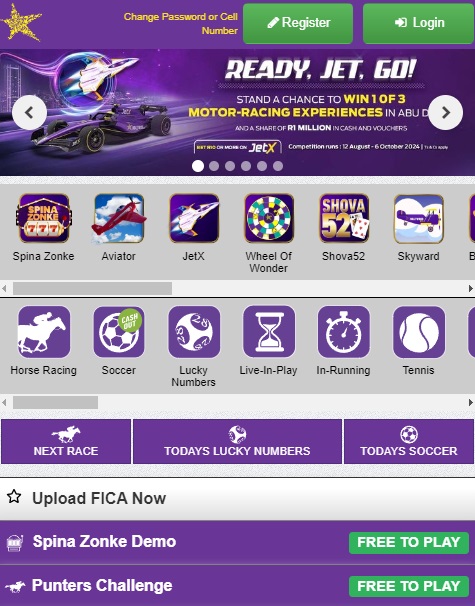Go to next banner slide arrow
The image size is (475, 606).
446,112
